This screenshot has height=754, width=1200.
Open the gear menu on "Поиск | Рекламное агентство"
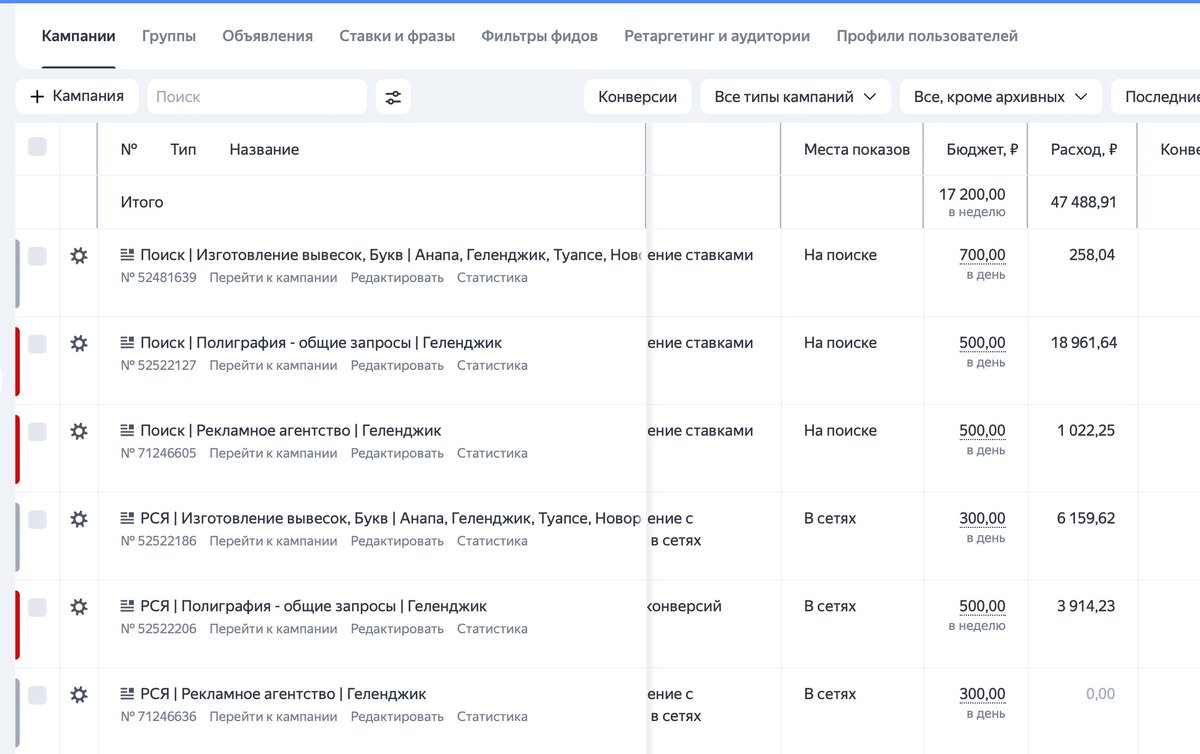[x=79, y=431]
